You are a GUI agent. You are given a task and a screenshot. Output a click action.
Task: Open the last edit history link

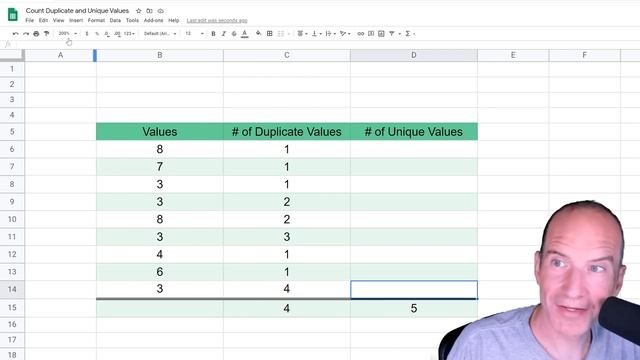[217, 20]
